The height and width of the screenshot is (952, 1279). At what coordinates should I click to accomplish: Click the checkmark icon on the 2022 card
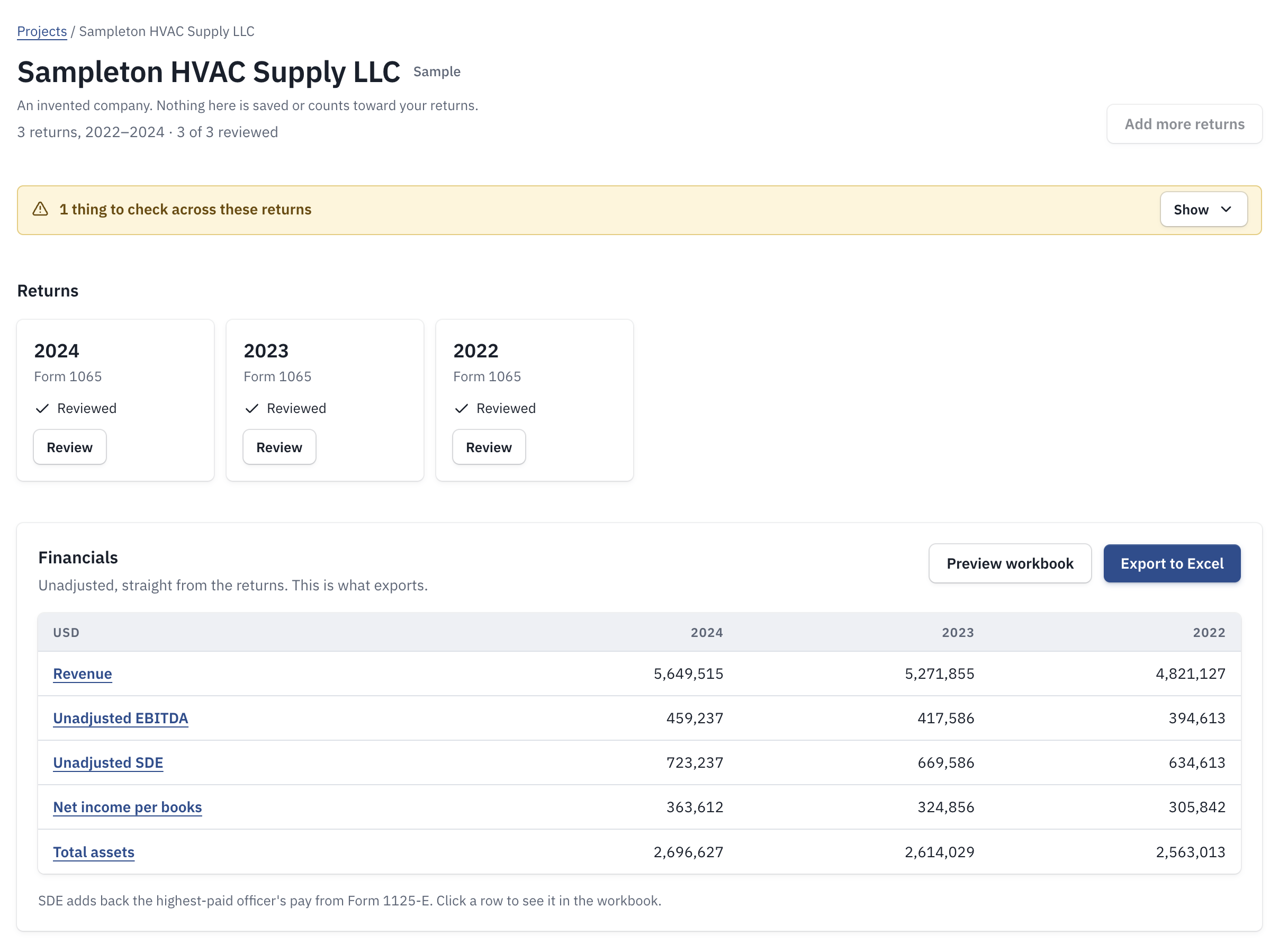click(x=462, y=408)
